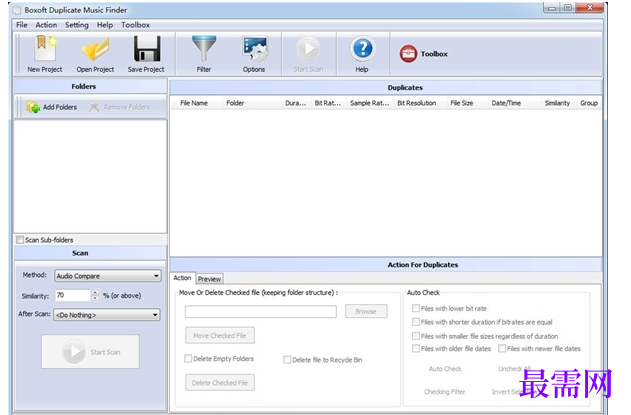This screenshot has width=631, height=415.
Task: Increase Similarity value with stepper arrow
Action: 94,293
